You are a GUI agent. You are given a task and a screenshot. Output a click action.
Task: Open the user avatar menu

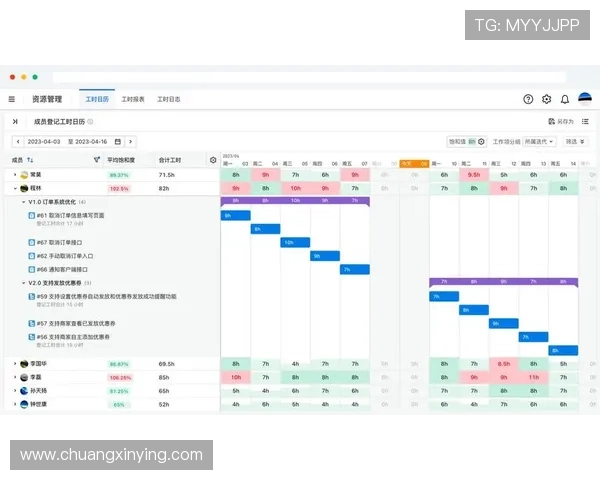coord(585,99)
